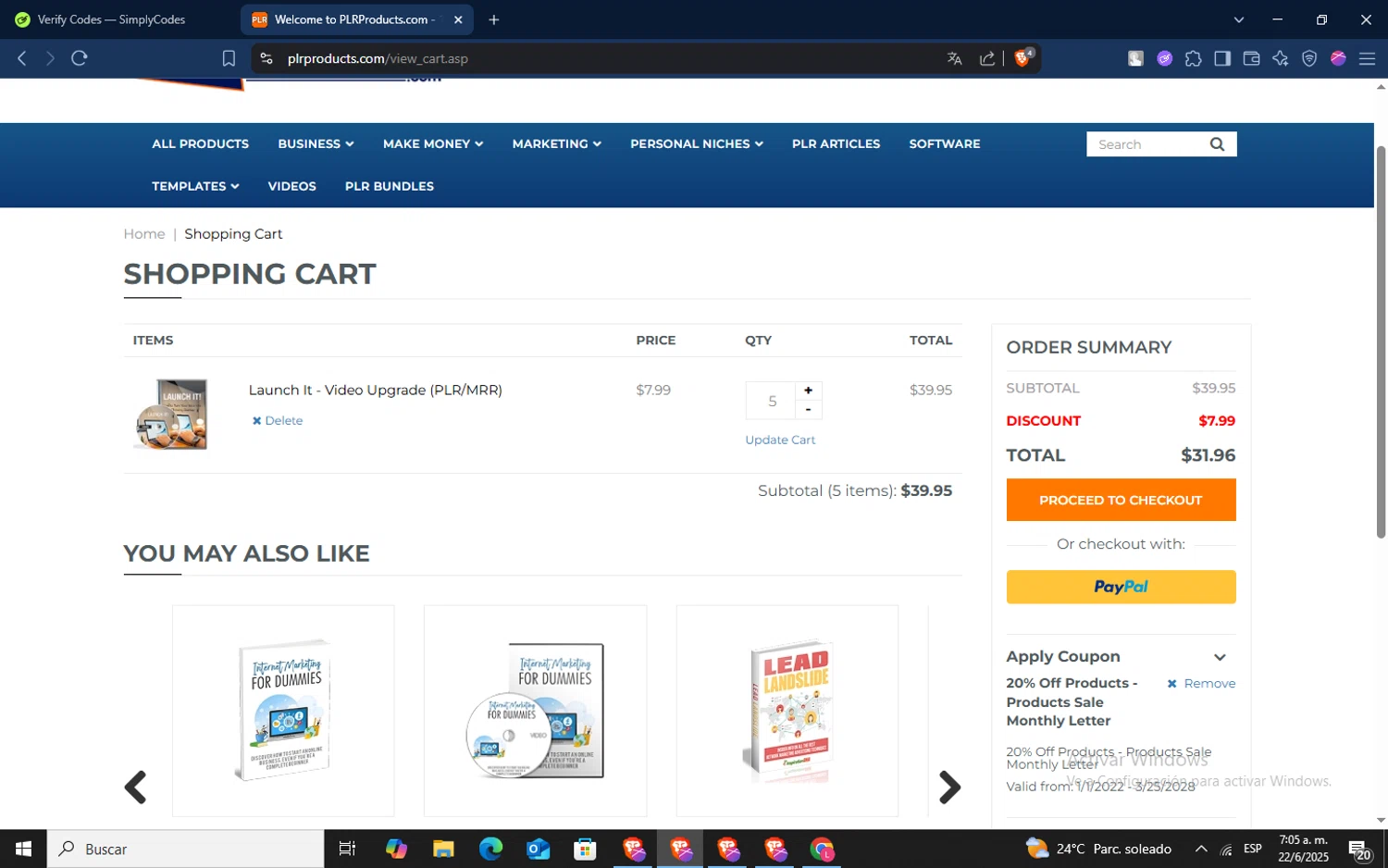Image resolution: width=1388 pixels, height=868 pixels.
Task: Click the Update Cart link
Action: [780, 440]
